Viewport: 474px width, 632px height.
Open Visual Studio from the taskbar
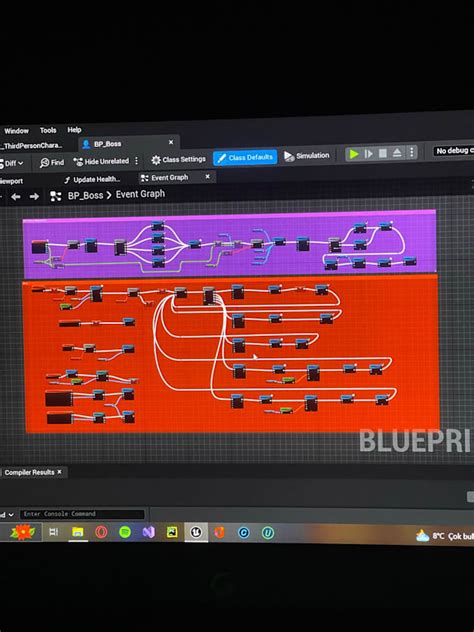(148, 532)
